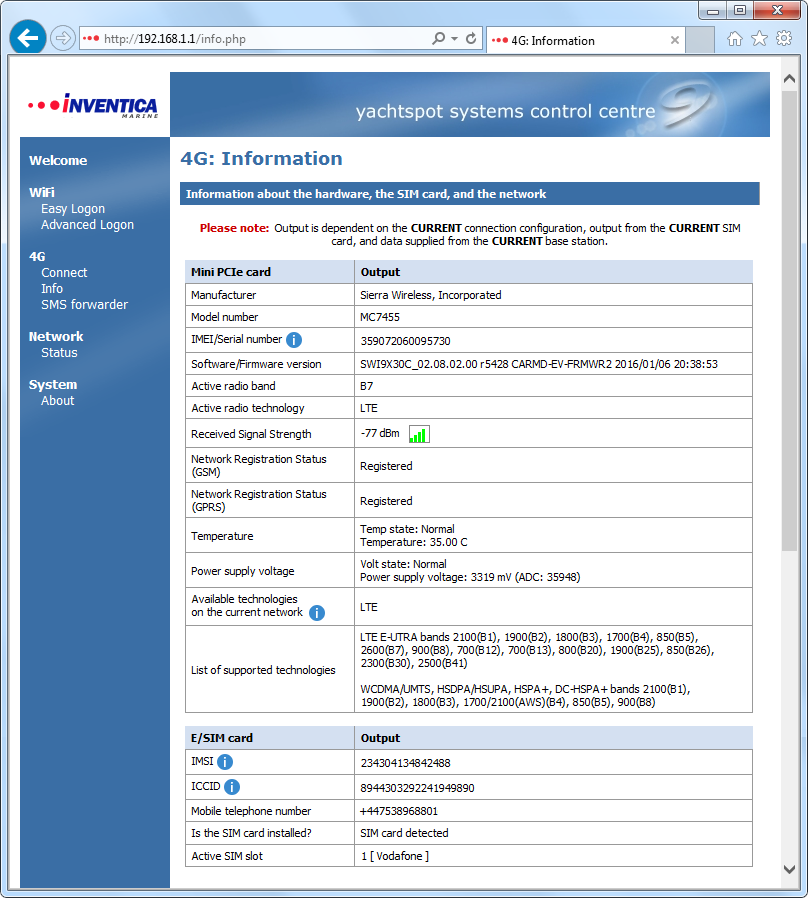Click the WiFi section heading
Image resolution: width=808 pixels, height=900 pixels.
42,192
